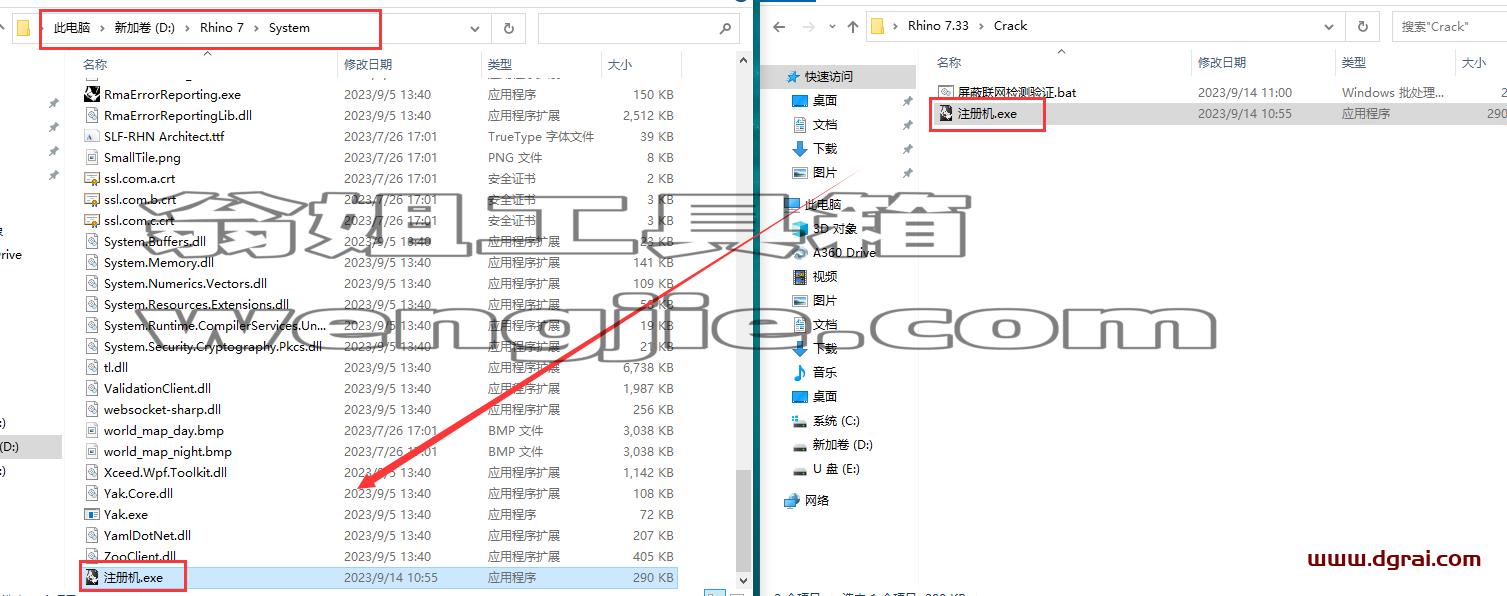1507x596 pixels.
Task: Click the 屏蔽联网检测验证.bat file icon
Action: pyautogui.click(x=945, y=92)
